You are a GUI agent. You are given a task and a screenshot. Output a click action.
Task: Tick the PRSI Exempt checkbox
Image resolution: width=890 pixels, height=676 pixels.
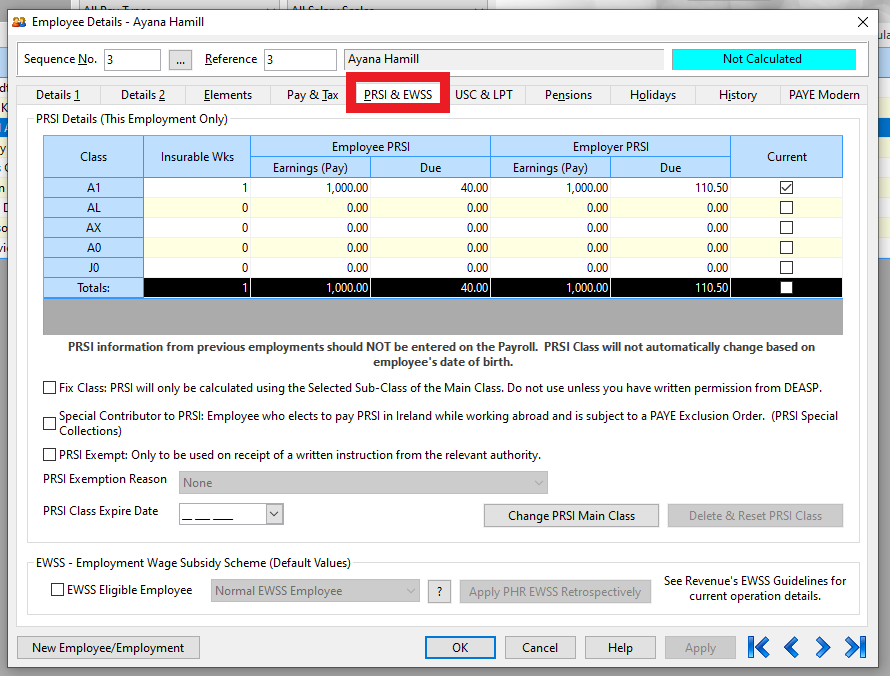pyautogui.click(x=49, y=455)
